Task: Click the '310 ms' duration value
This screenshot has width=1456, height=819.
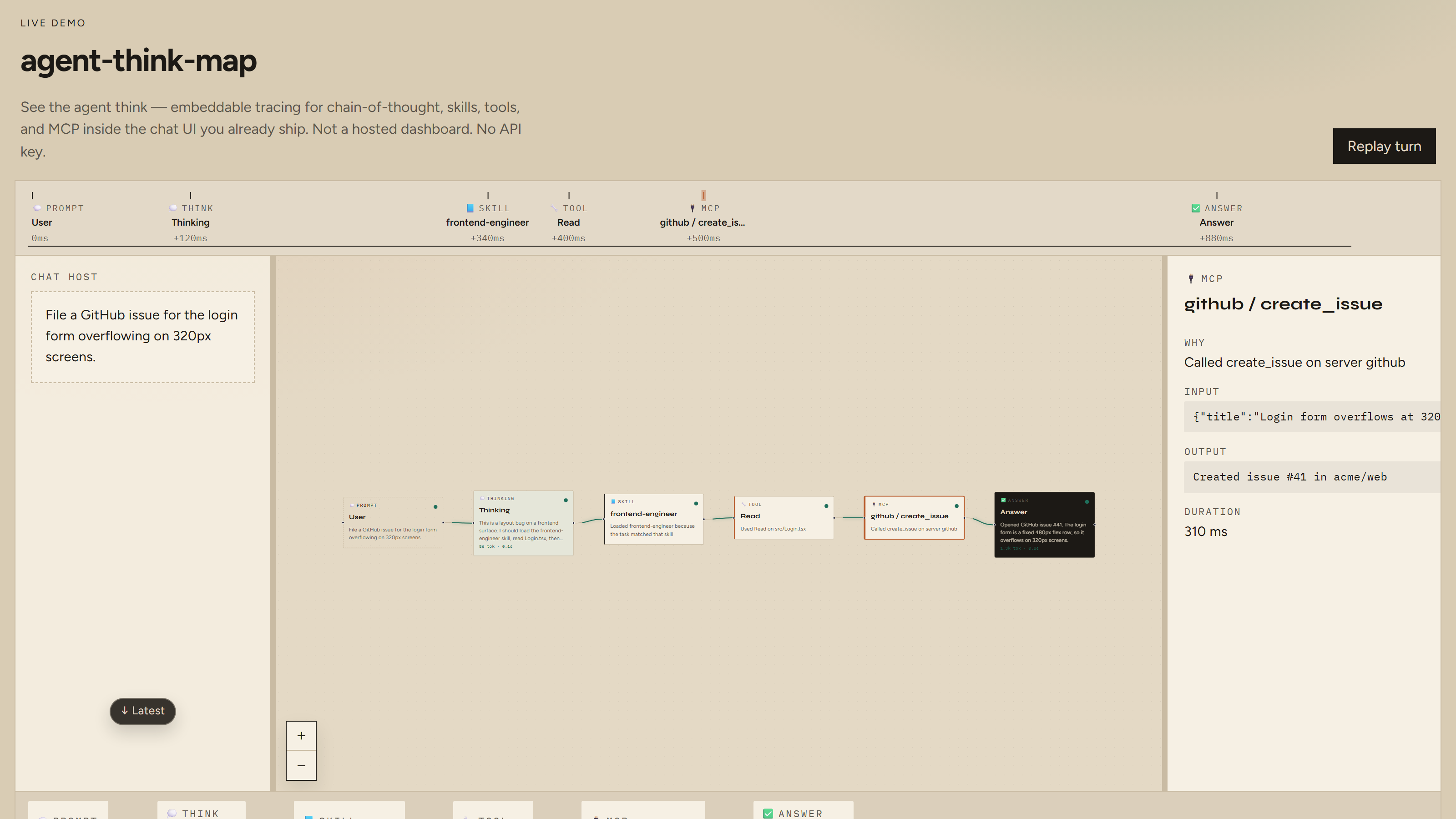Action: click(1206, 532)
